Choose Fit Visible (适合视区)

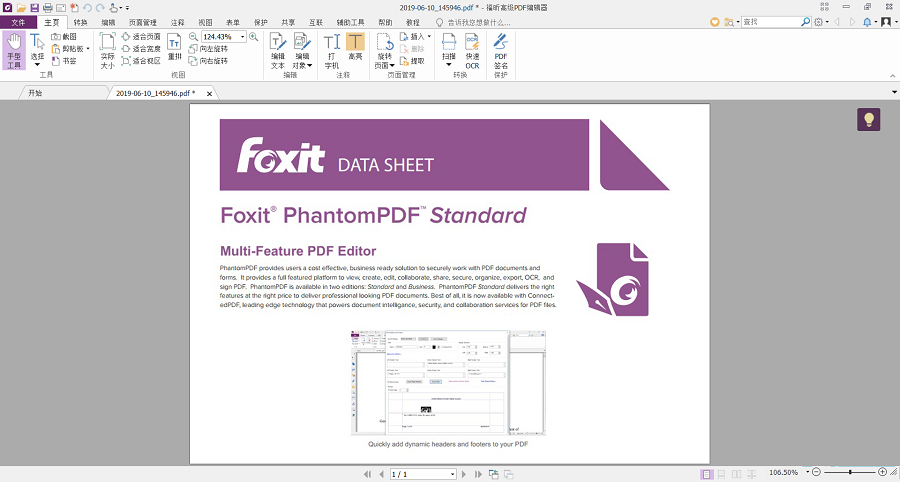pyautogui.click(x=141, y=61)
